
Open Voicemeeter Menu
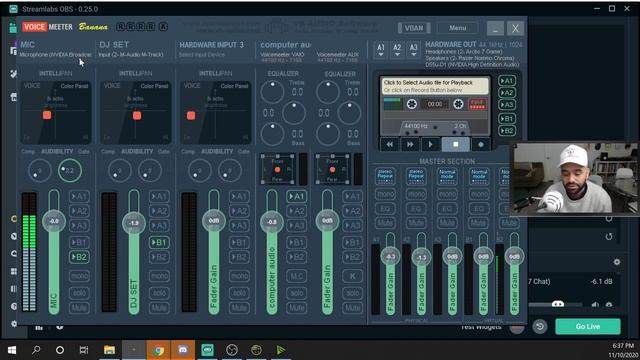(x=458, y=28)
